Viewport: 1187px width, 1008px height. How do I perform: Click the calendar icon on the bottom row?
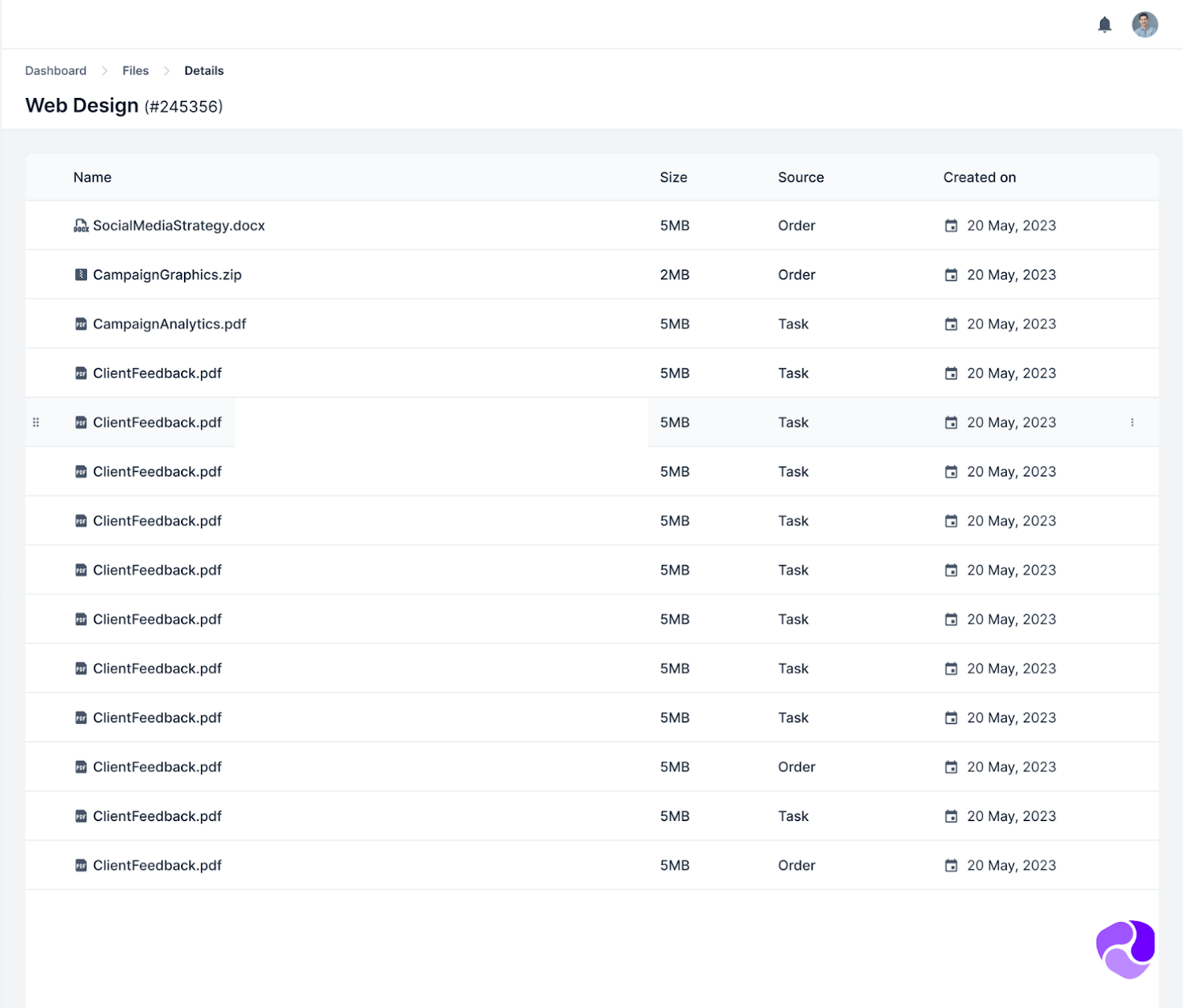tap(950, 865)
